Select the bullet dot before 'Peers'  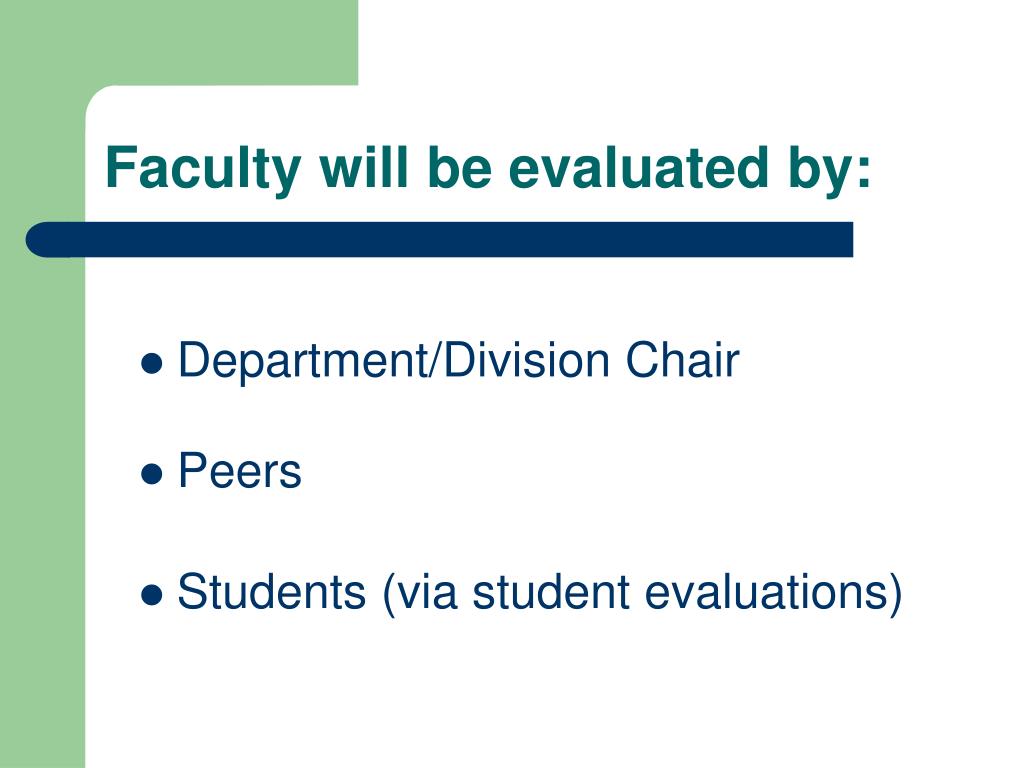152,474
